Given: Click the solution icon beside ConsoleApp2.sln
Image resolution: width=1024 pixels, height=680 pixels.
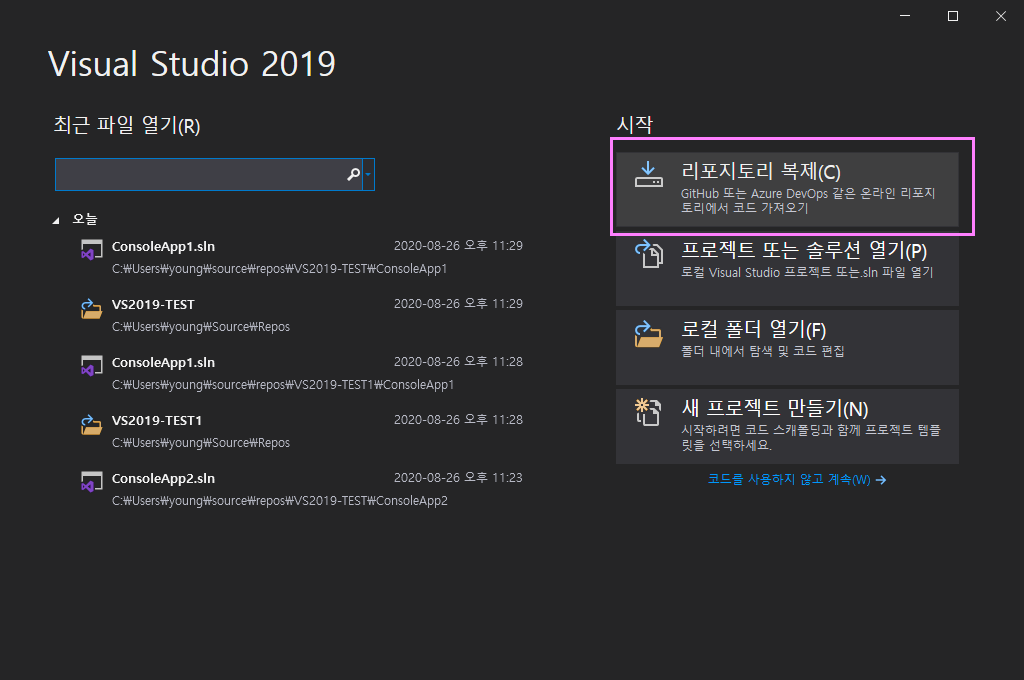Looking at the screenshot, I should tap(91, 482).
